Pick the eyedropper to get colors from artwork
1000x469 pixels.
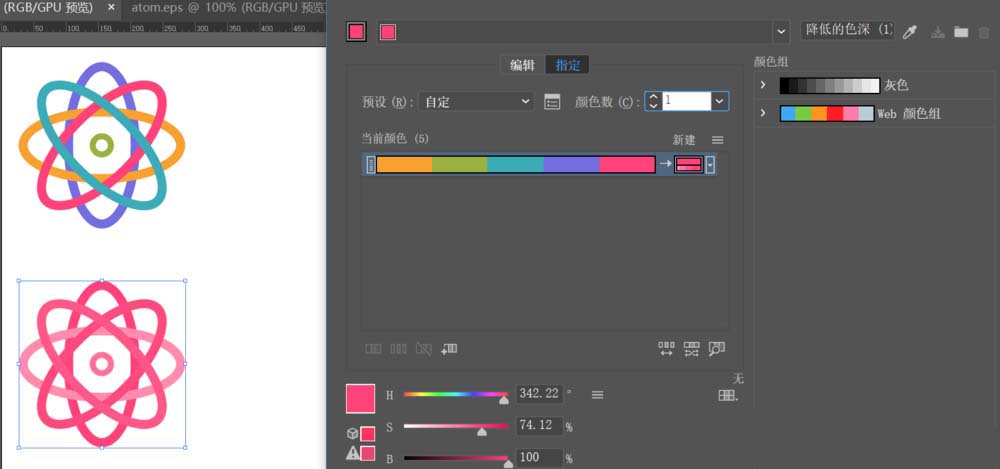[x=909, y=32]
